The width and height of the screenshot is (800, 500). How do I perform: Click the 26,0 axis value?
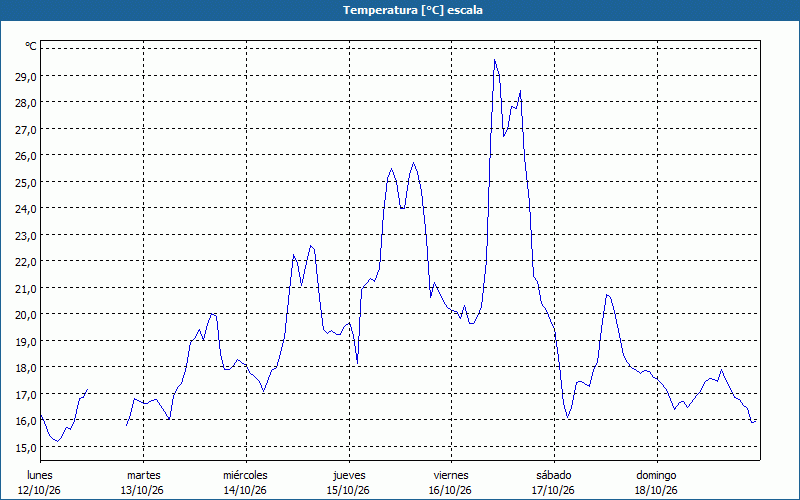click(x=26, y=156)
